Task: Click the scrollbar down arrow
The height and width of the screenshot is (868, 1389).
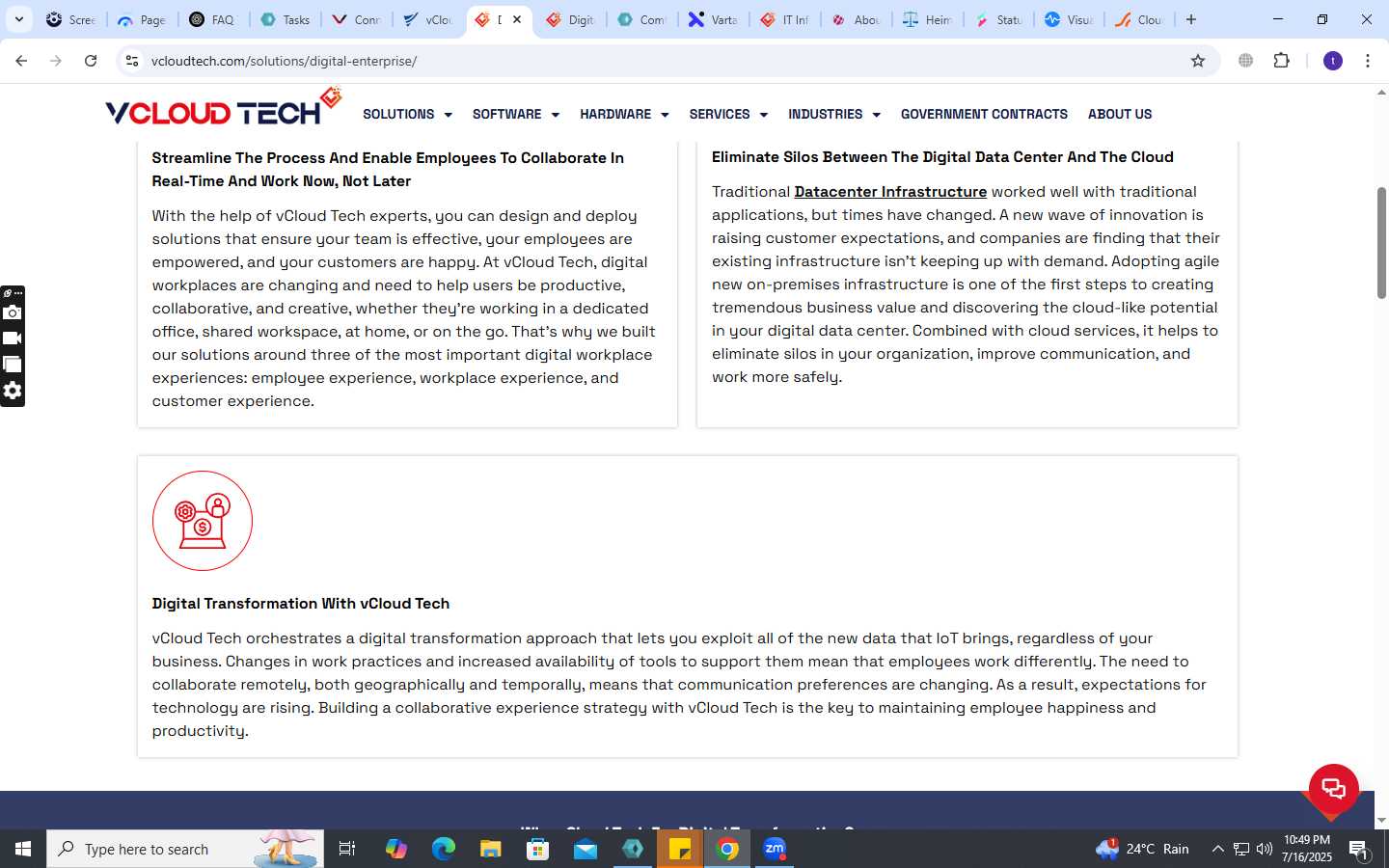Action: click(x=1381, y=820)
